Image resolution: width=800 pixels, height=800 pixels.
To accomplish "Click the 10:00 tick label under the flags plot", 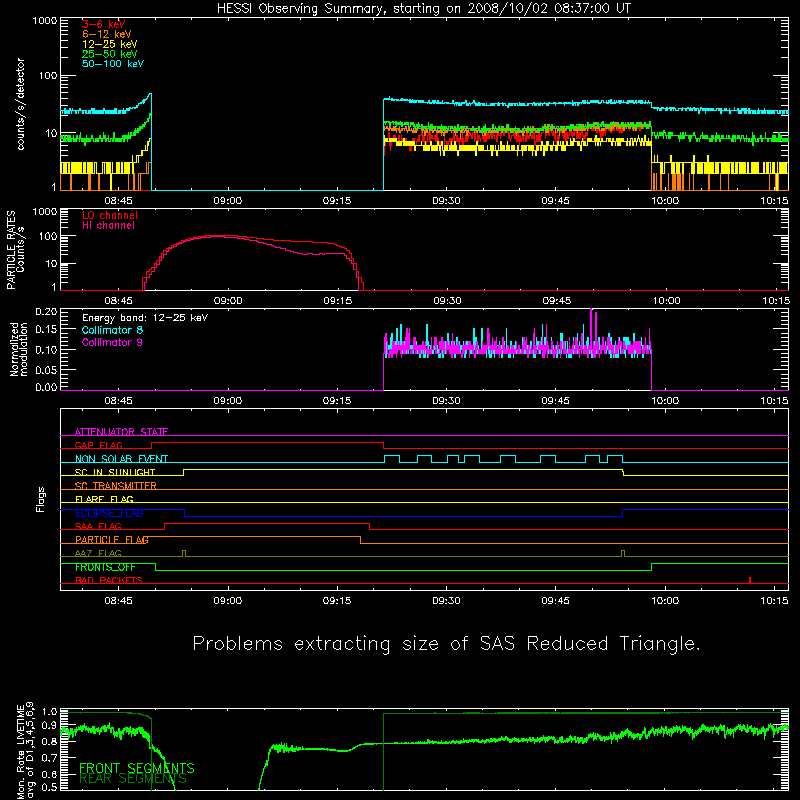I will (x=665, y=601).
